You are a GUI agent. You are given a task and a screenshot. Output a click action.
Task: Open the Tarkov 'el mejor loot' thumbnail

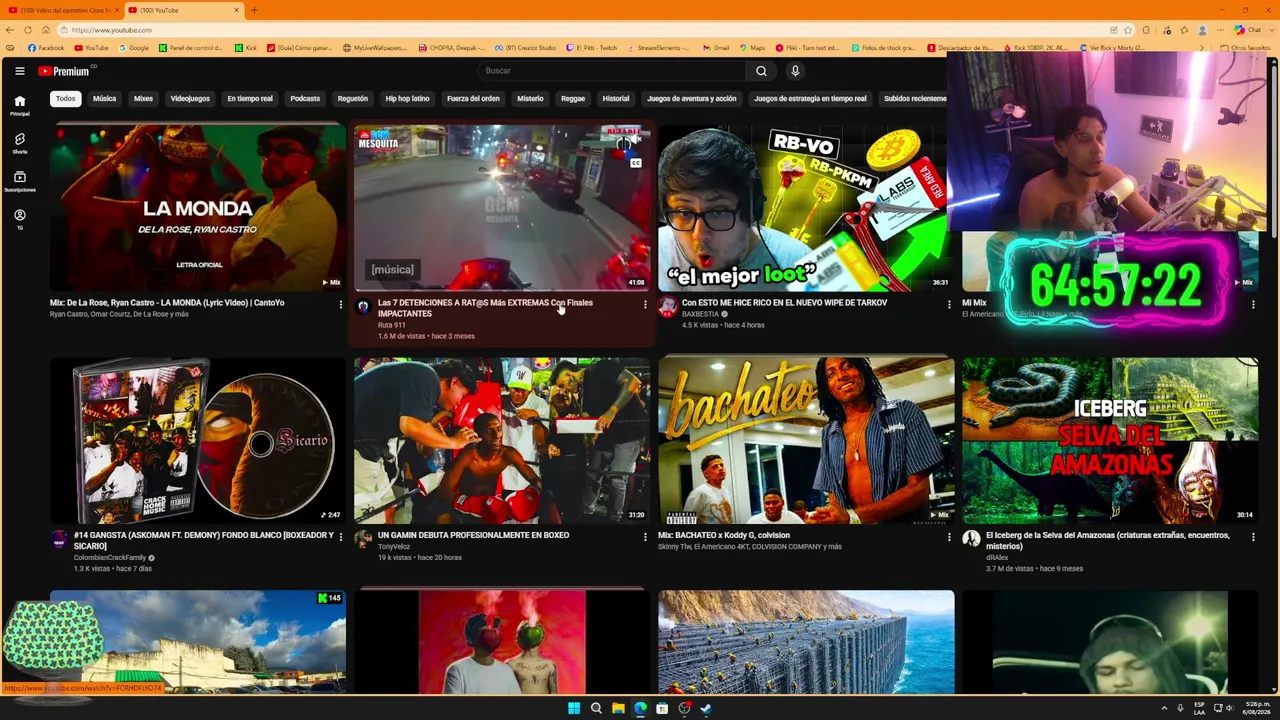[x=806, y=207]
